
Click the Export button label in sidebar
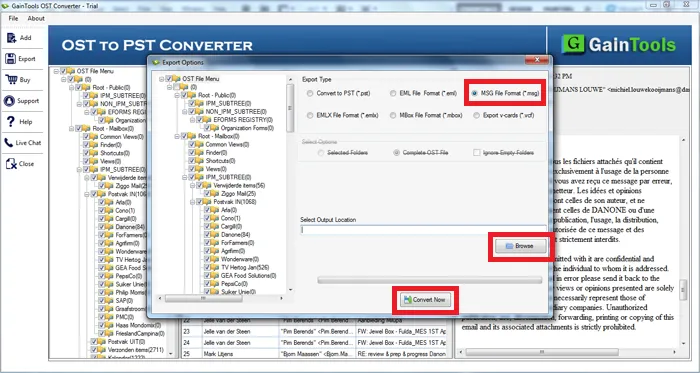pos(27,59)
